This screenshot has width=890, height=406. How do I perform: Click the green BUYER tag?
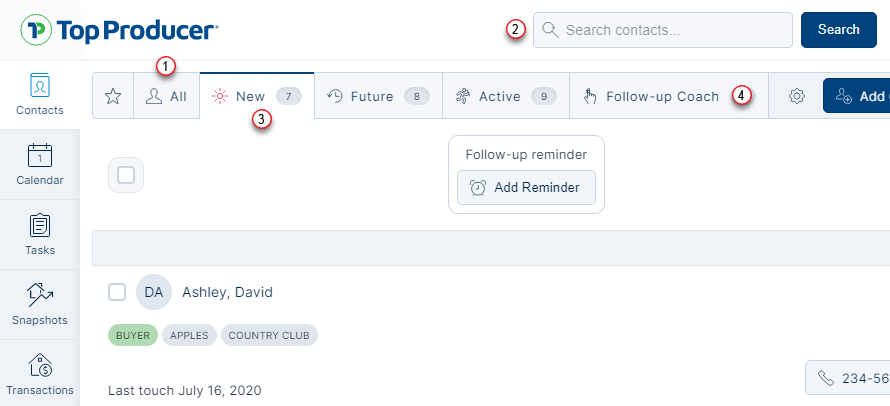(x=132, y=335)
